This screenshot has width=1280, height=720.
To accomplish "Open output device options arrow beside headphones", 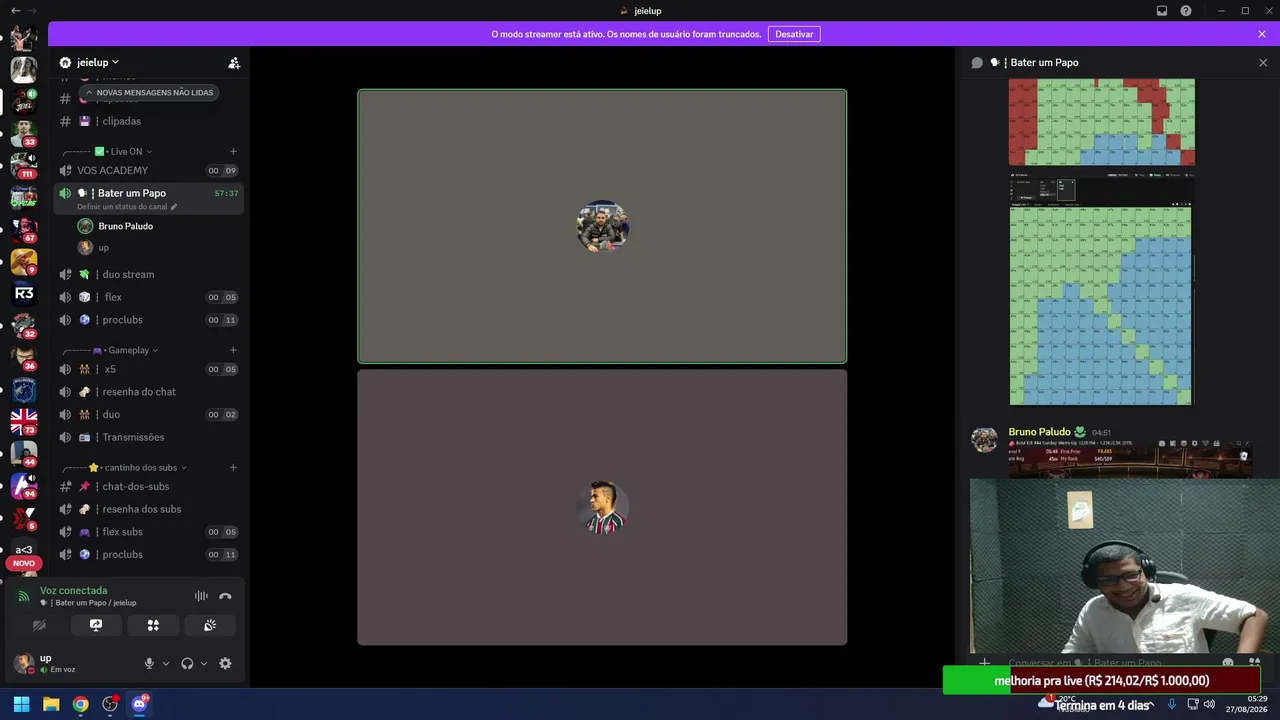I will 204,663.
